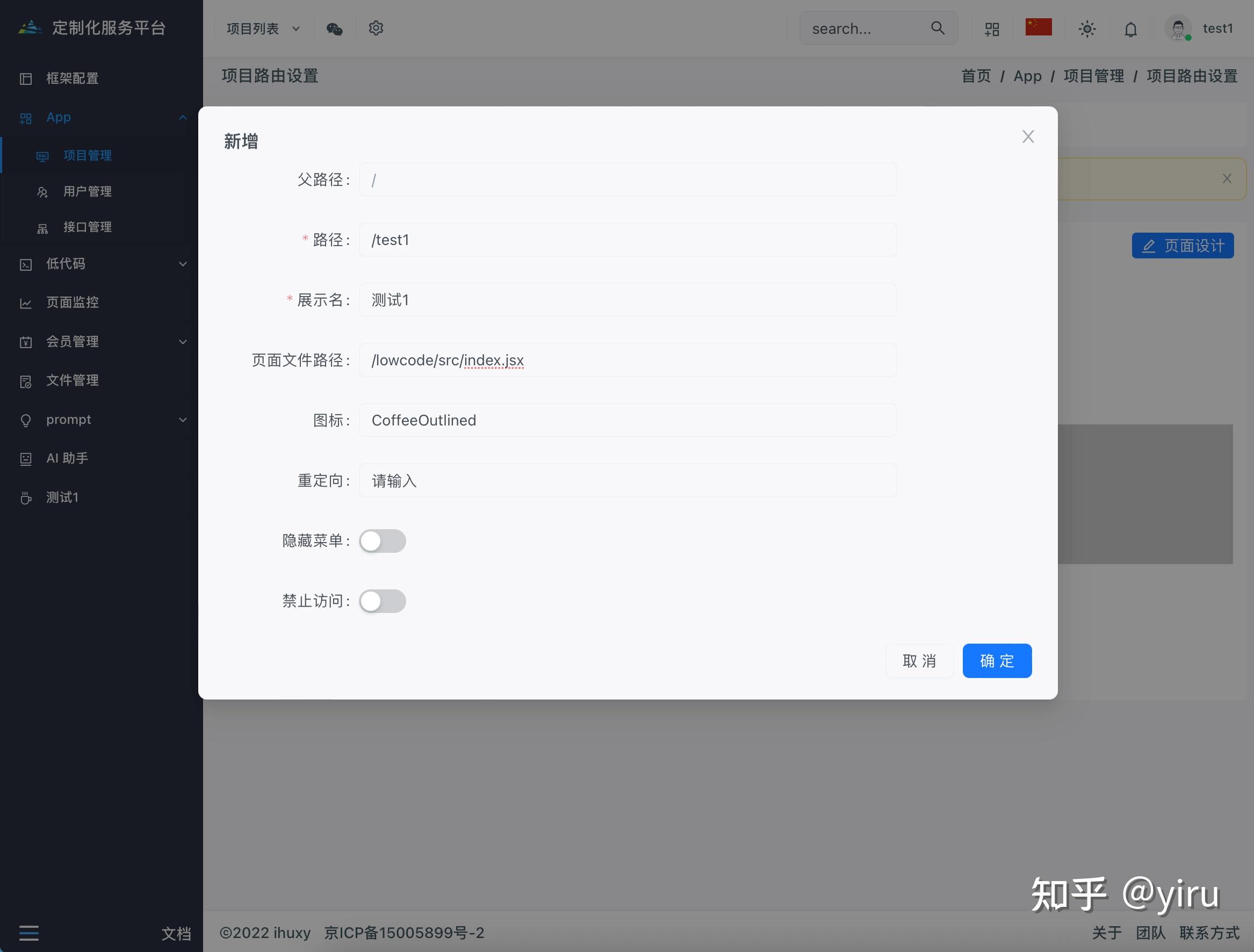Select 项目管理 in the sidebar
Image resolution: width=1254 pixels, height=952 pixels.
pyautogui.click(x=102, y=155)
